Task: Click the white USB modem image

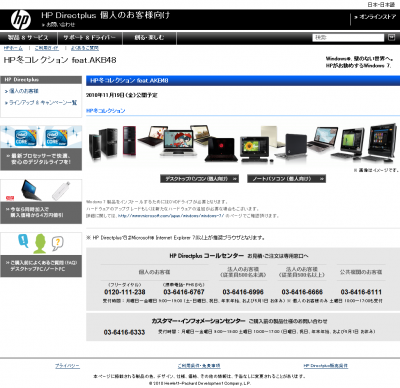Action: pyautogui.click(x=61, y=191)
